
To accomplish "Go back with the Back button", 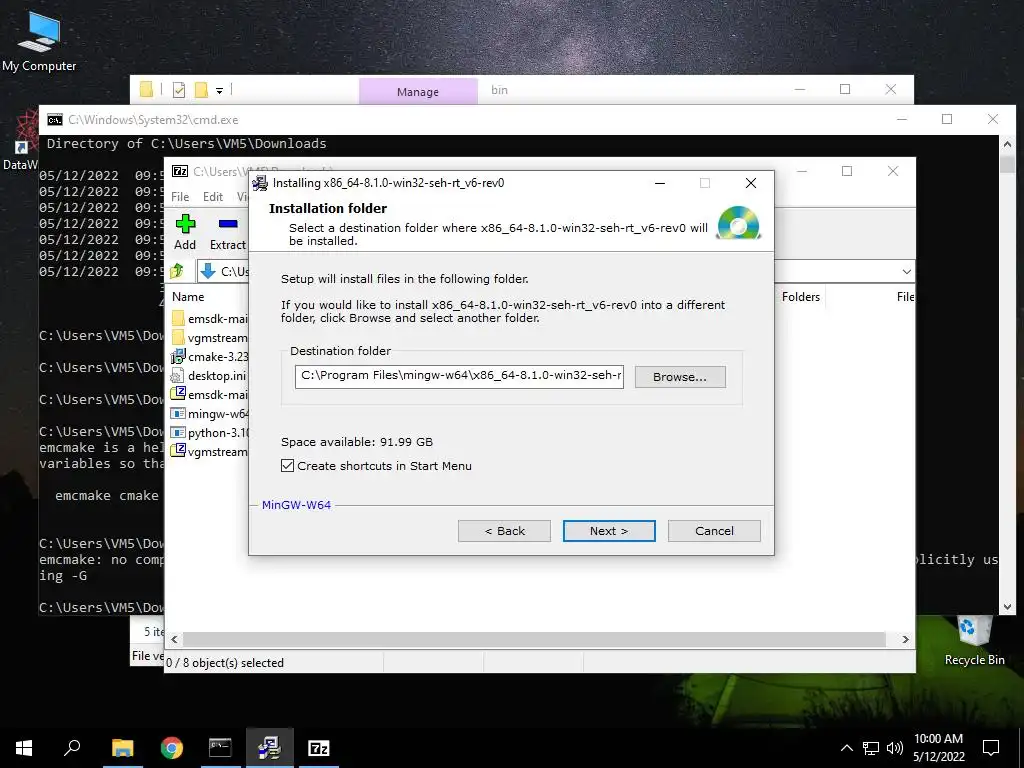I will (504, 531).
